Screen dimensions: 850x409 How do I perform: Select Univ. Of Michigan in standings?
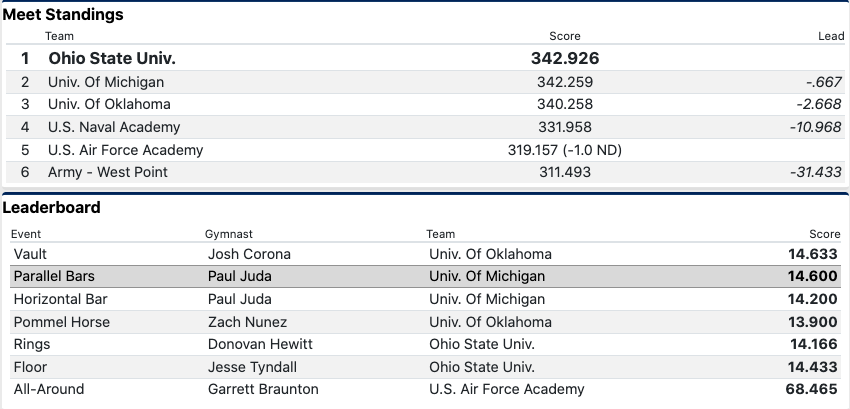[x=106, y=82]
